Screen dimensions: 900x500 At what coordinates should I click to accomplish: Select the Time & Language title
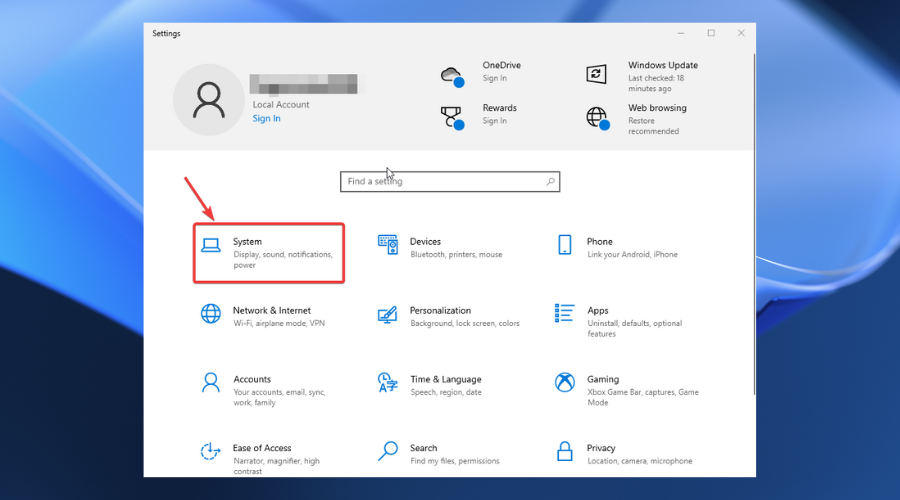click(x=446, y=379)
